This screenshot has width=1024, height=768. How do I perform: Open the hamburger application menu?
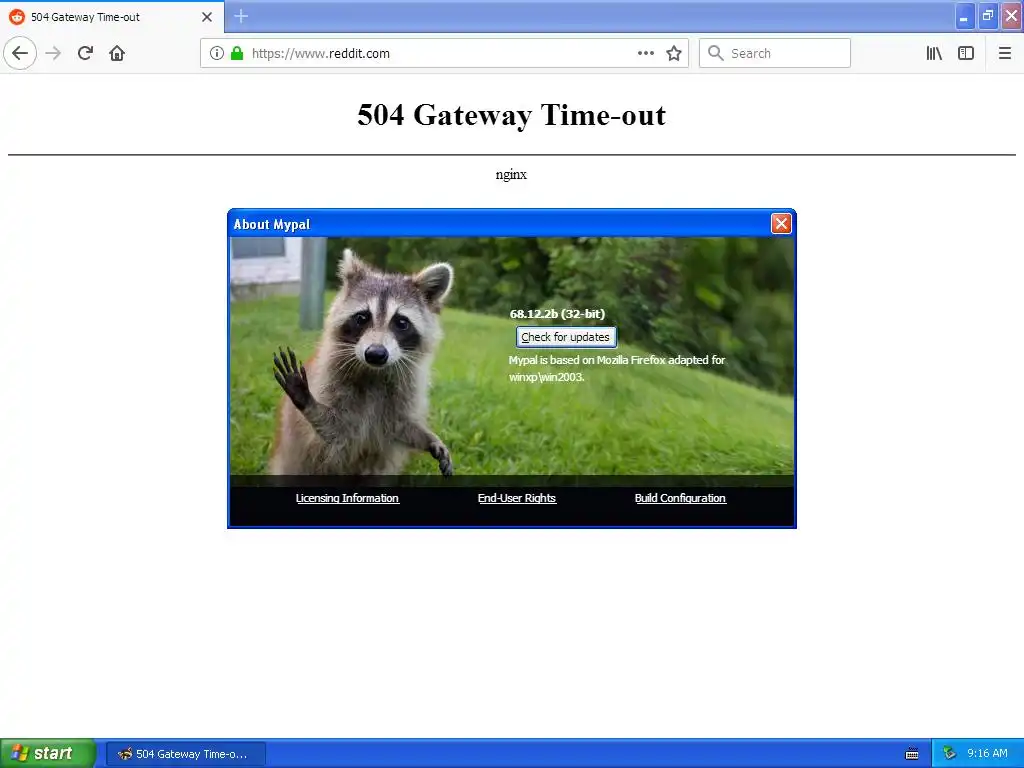point(1005,54)
